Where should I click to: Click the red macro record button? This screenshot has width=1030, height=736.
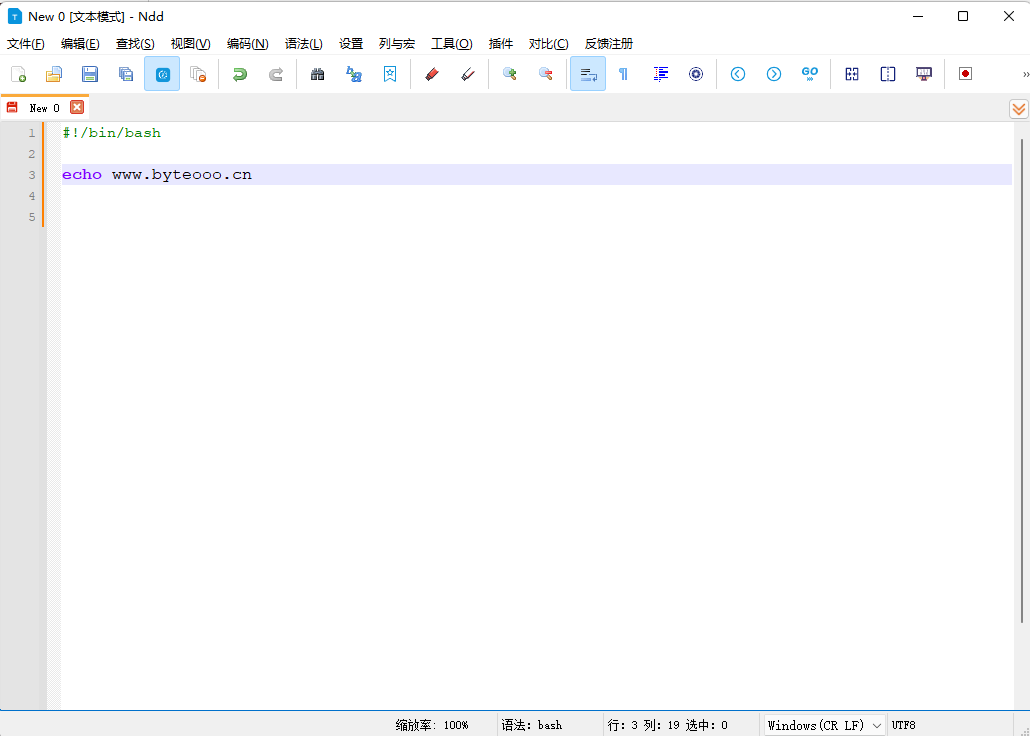tap(966, 74)
